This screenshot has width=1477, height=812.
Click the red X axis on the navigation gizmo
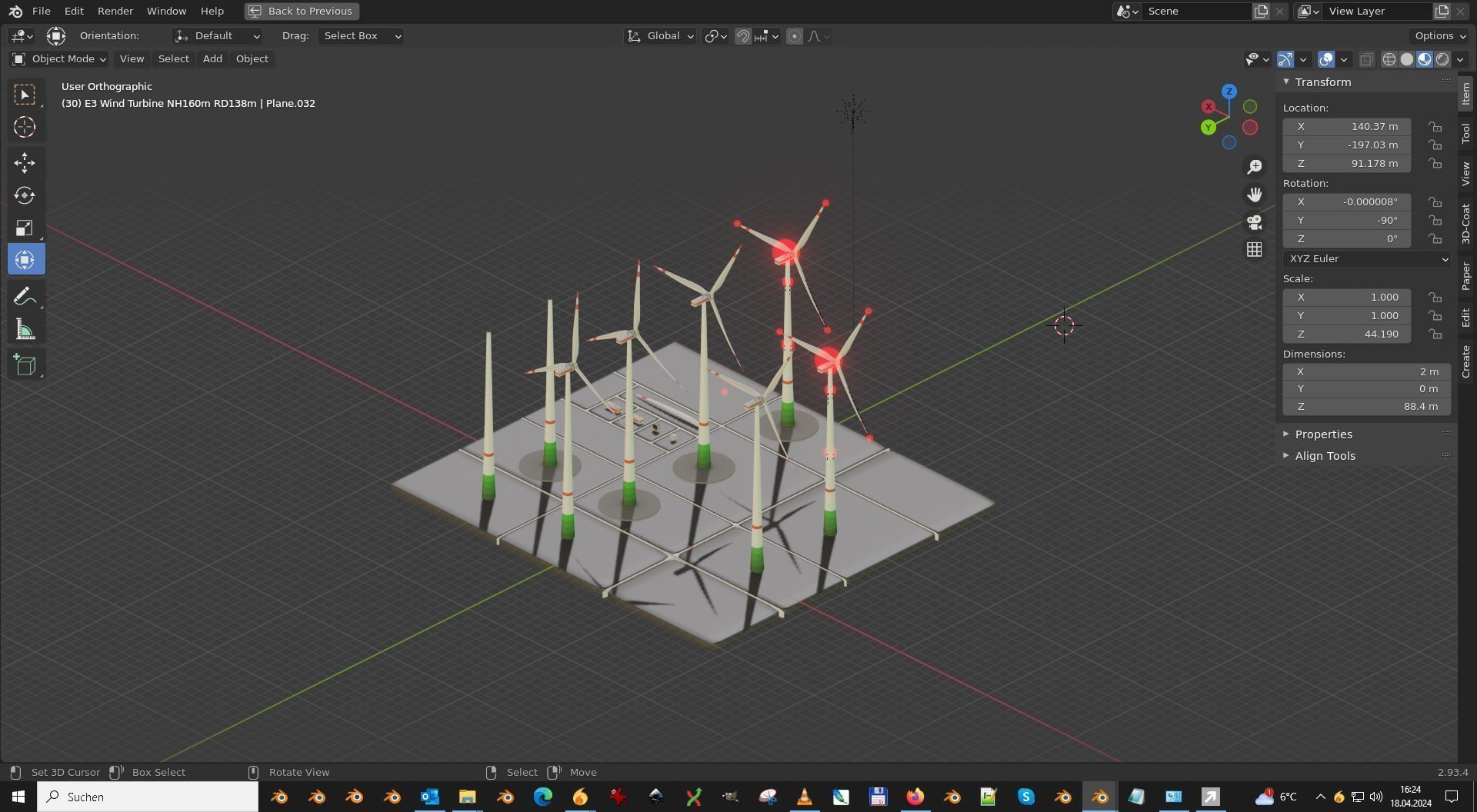click(x=1209, y=107)
